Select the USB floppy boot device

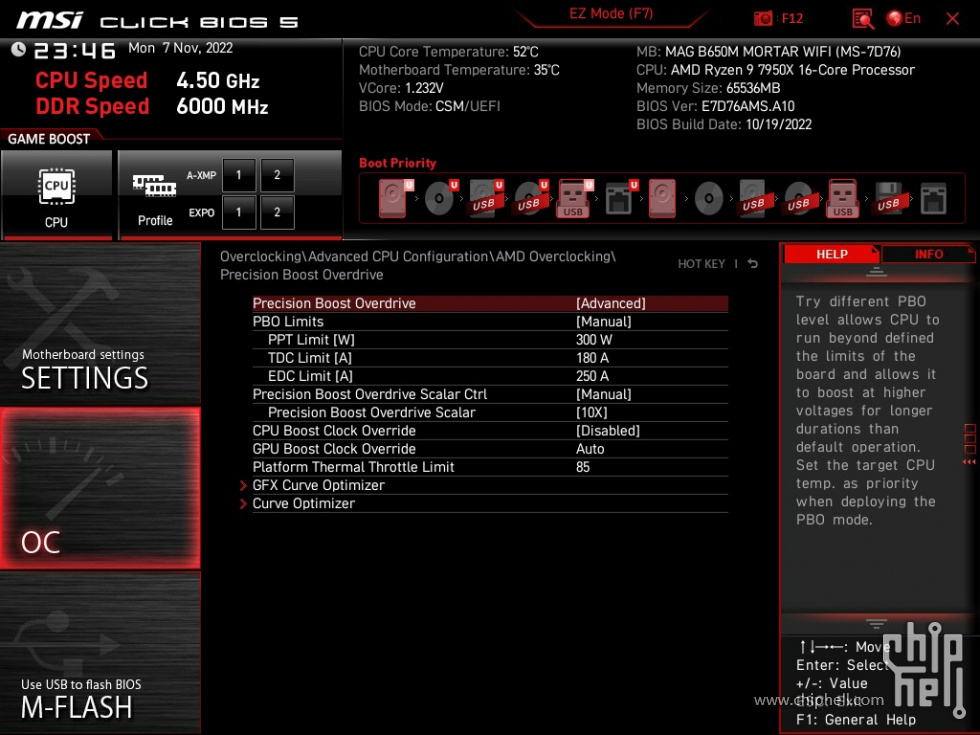point(889,199)
